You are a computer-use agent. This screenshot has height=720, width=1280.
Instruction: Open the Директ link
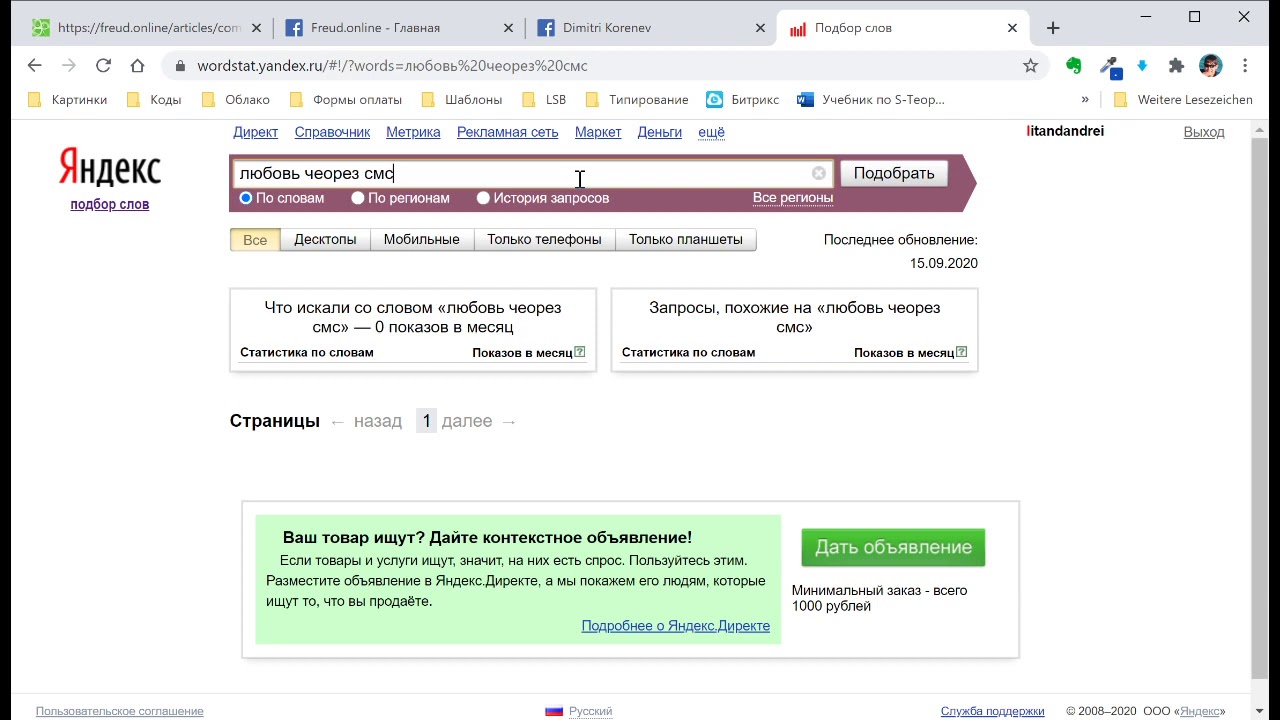[255, 132]
